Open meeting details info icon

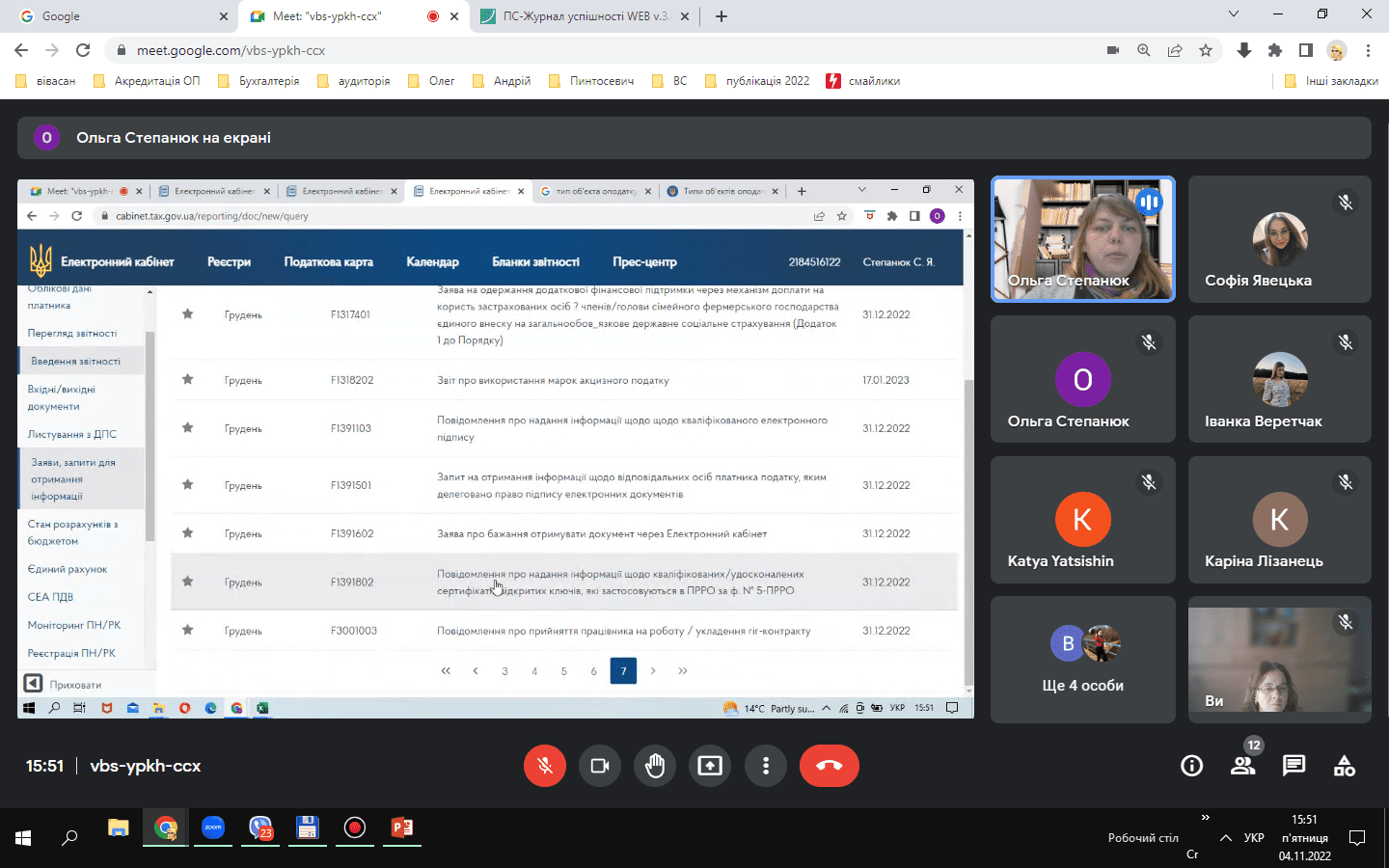pyautogui.click(x=1192, y=766)
